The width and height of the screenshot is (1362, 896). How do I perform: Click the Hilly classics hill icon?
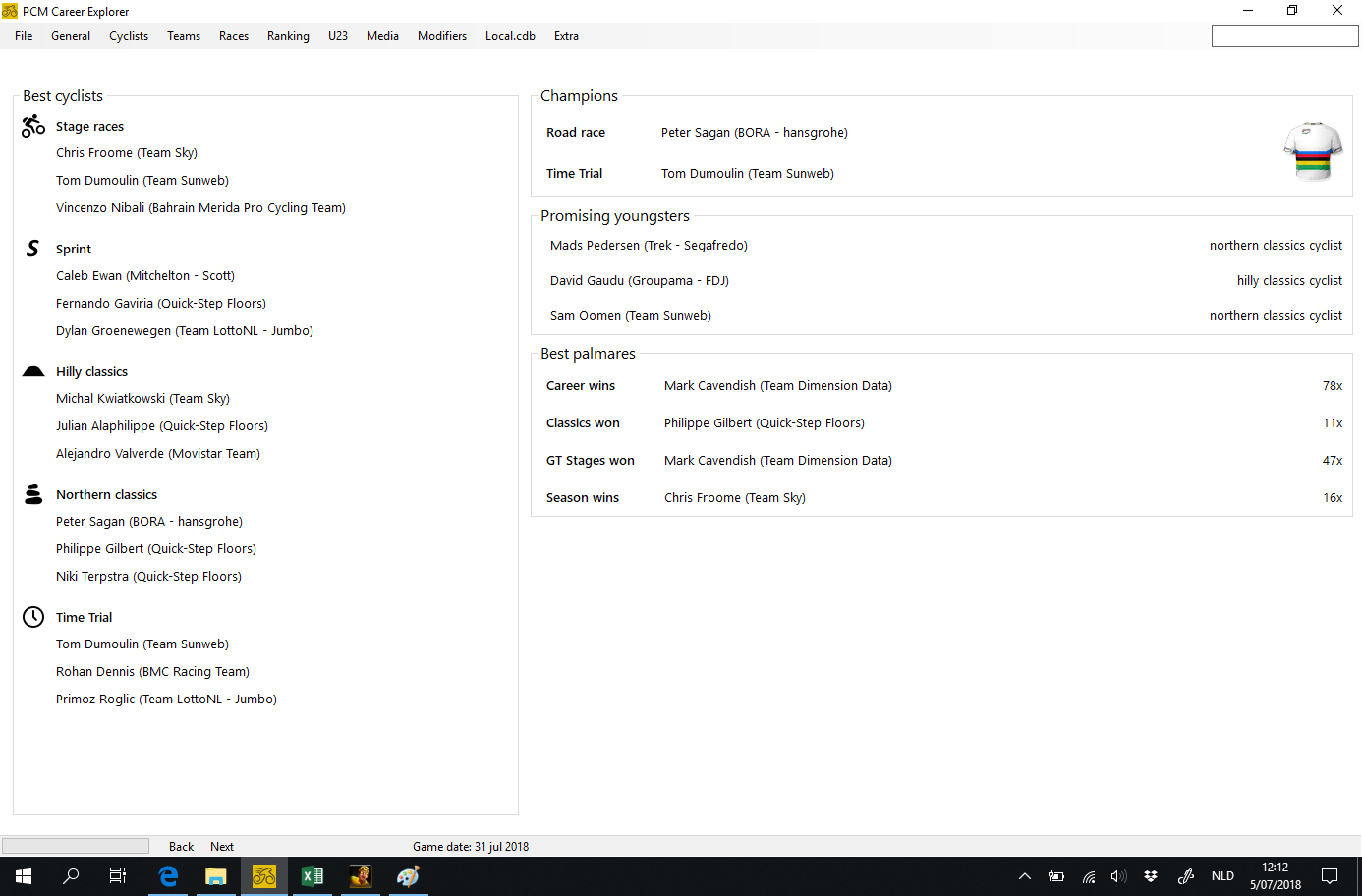click(x=33, y=371)
